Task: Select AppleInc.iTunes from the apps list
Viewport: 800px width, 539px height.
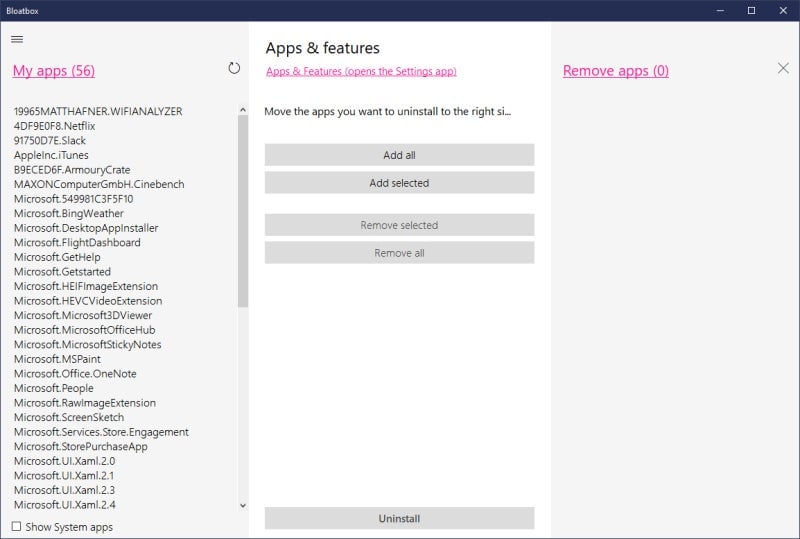Action: pyautogui.click(x=52, y=155)
